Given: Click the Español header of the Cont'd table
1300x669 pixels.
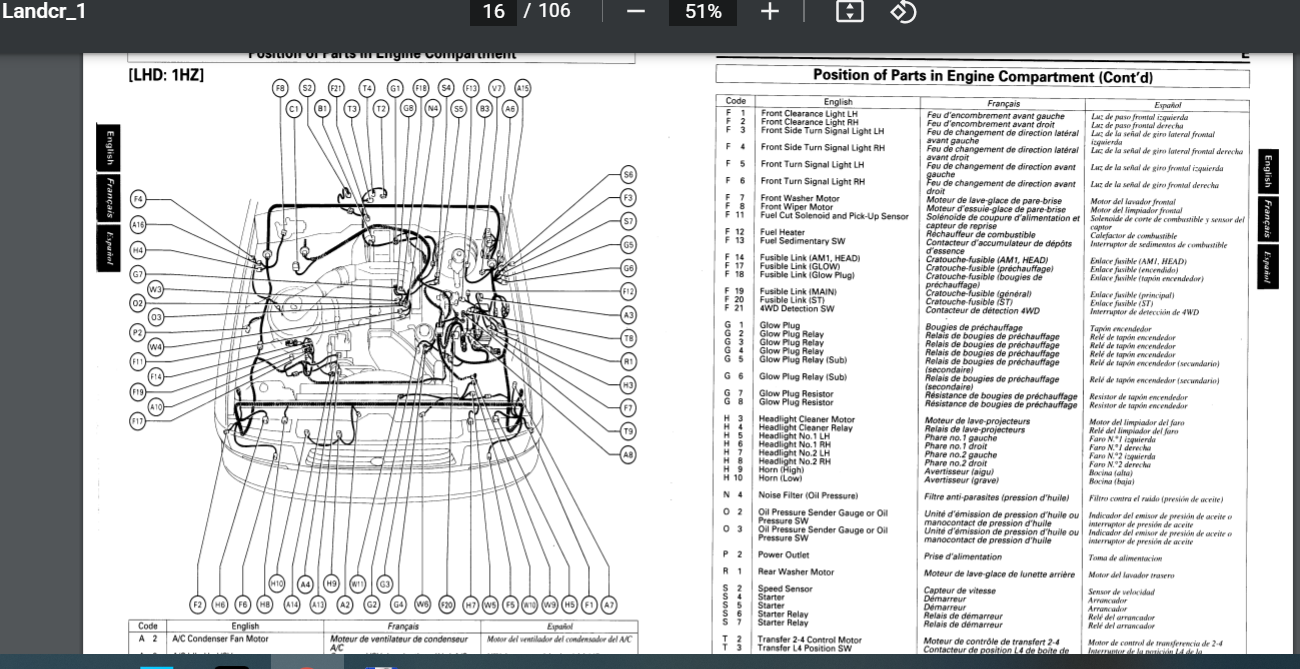Looking at the screenshot, I should pyautogui.click(x=1167, y=104).
